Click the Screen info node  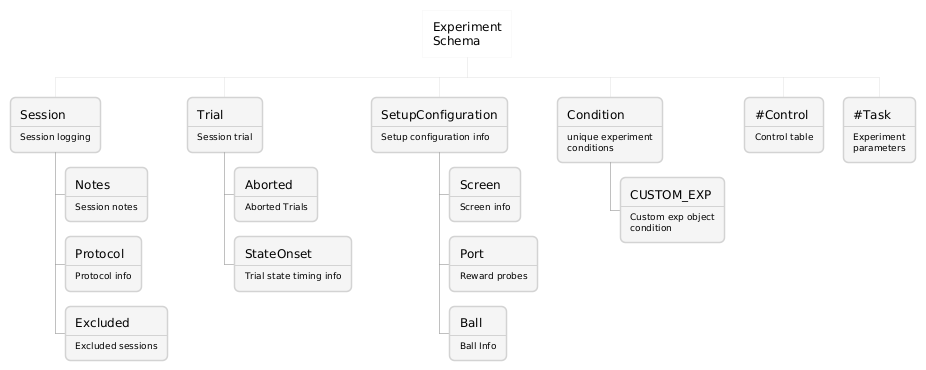click(x=485, y=195)
